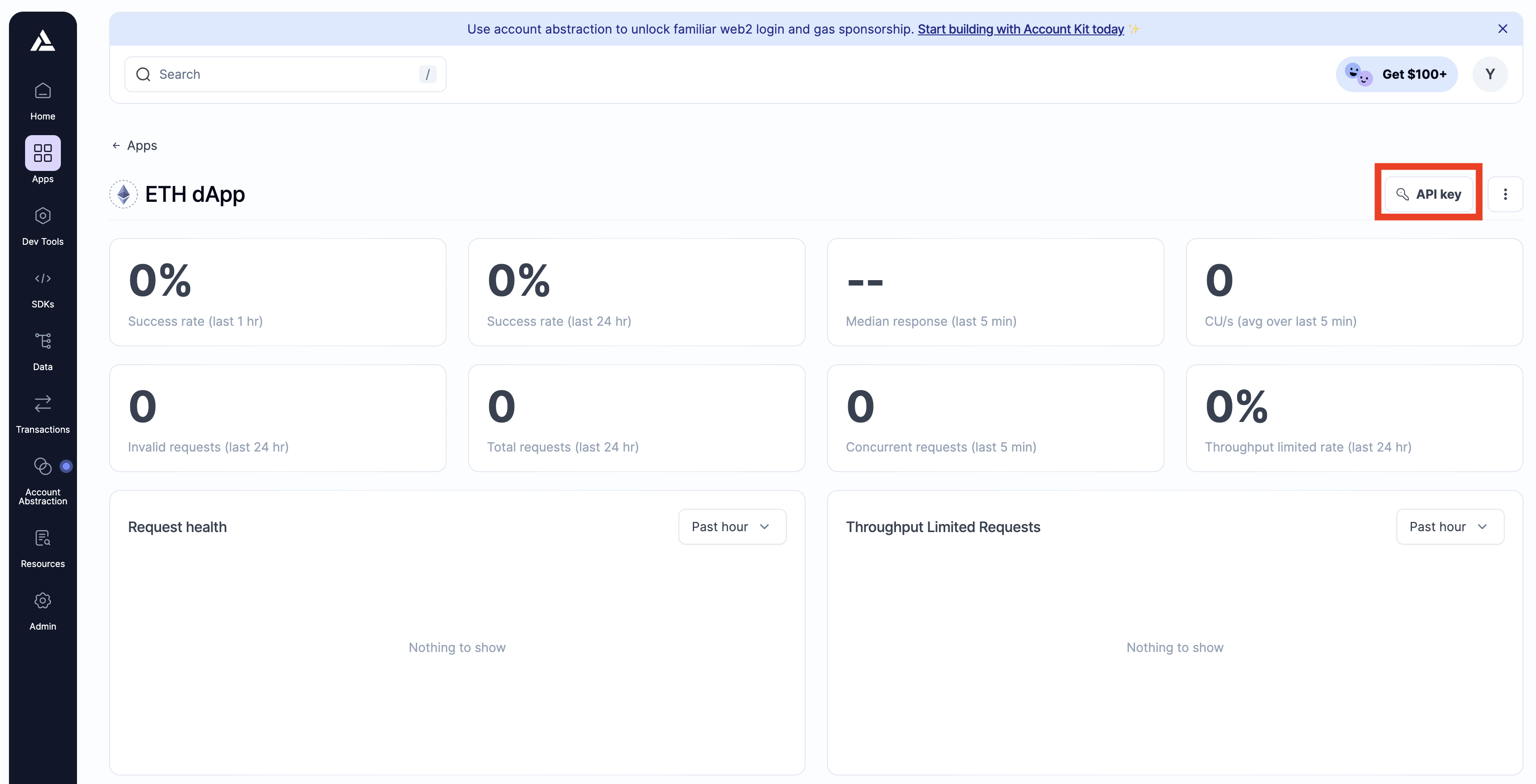This screenshot has height=784, width=1536.
Task: Click in the Search field
Action: click(x=285, y=74)
